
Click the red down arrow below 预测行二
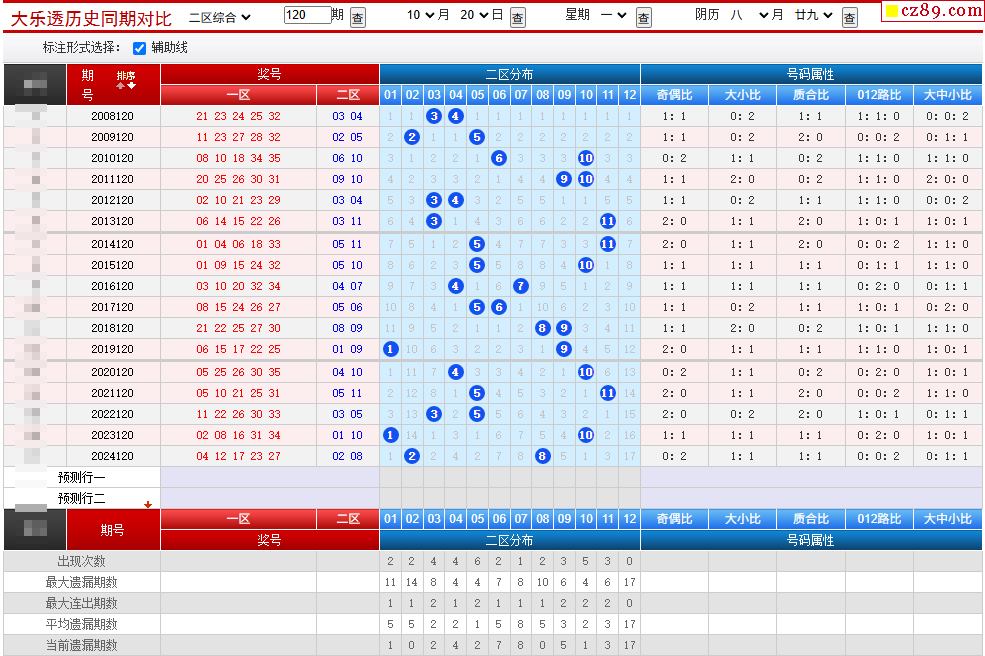click(148, 505)
